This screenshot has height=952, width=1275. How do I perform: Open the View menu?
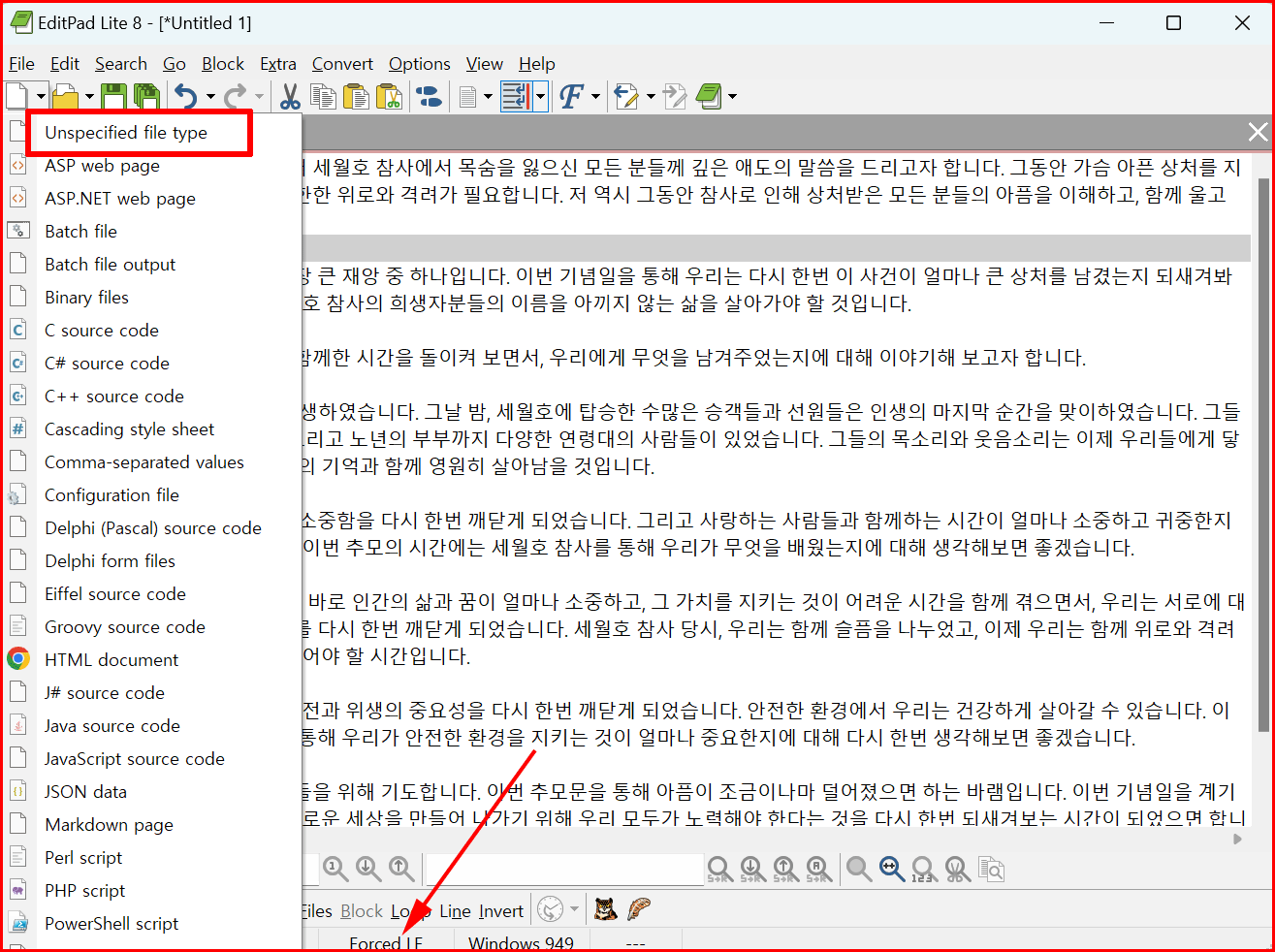485,64
